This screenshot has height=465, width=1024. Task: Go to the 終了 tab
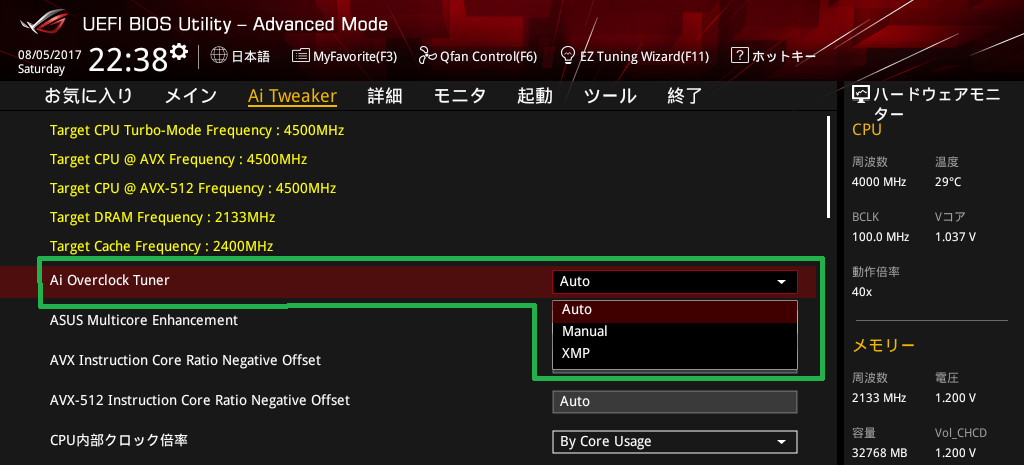tap(684, 96)
